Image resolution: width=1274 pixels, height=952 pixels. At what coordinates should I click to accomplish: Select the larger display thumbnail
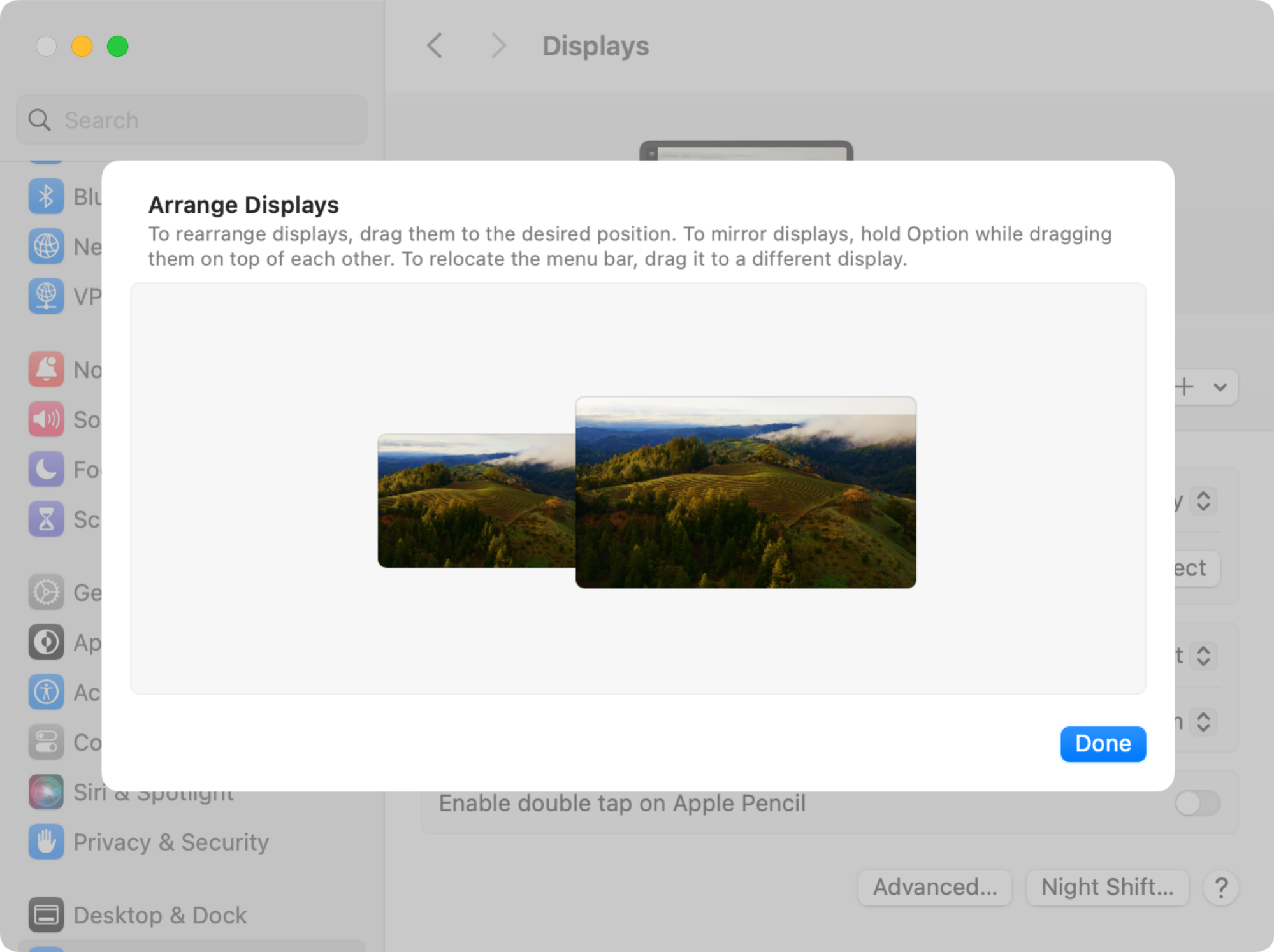pyautogui.click(x=746, y=492)
